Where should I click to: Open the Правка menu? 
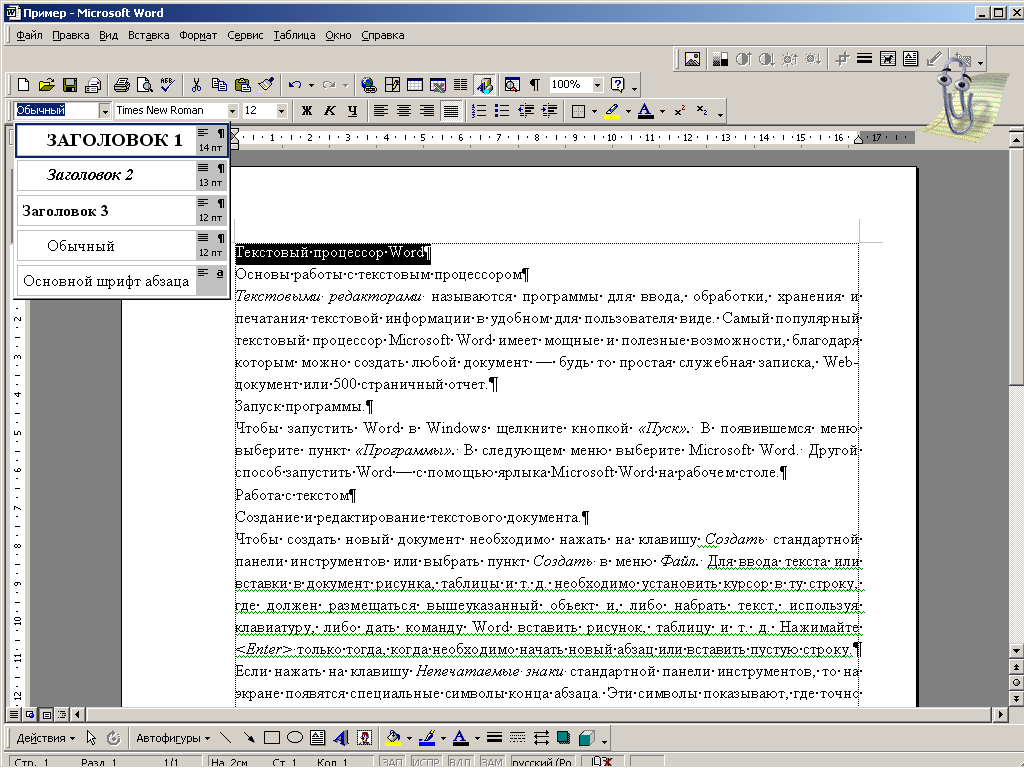[71, 35]
